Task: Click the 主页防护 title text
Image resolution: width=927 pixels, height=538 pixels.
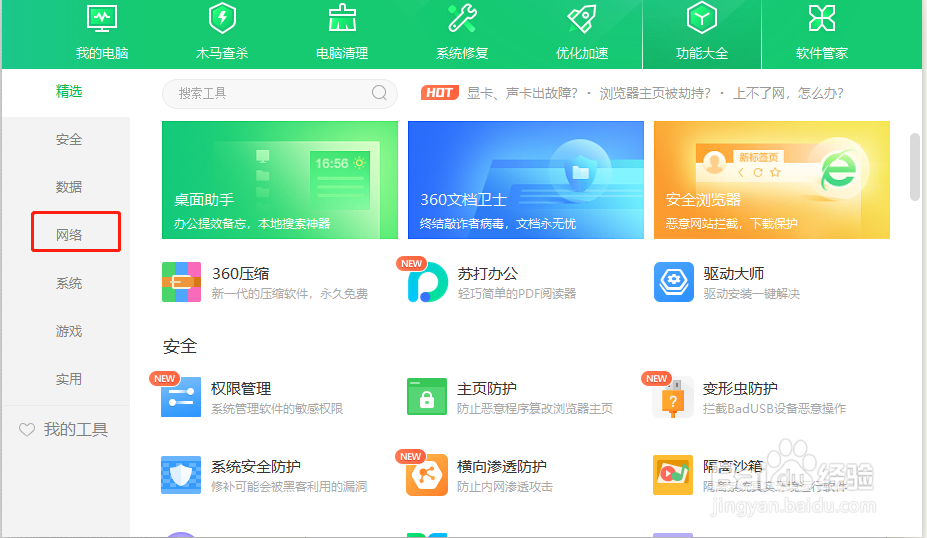Action: [x=487, y=388]
